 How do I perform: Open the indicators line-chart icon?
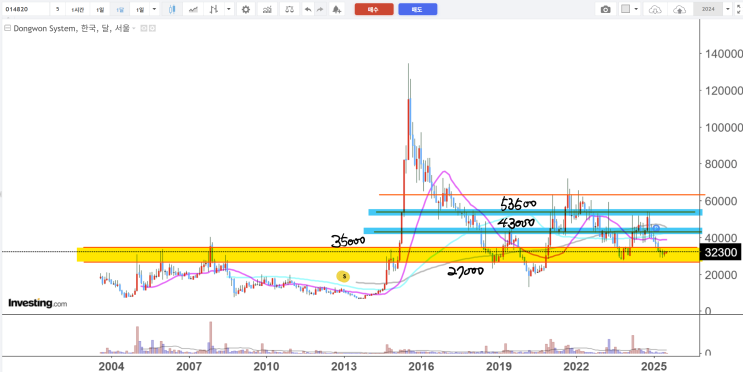192,9
